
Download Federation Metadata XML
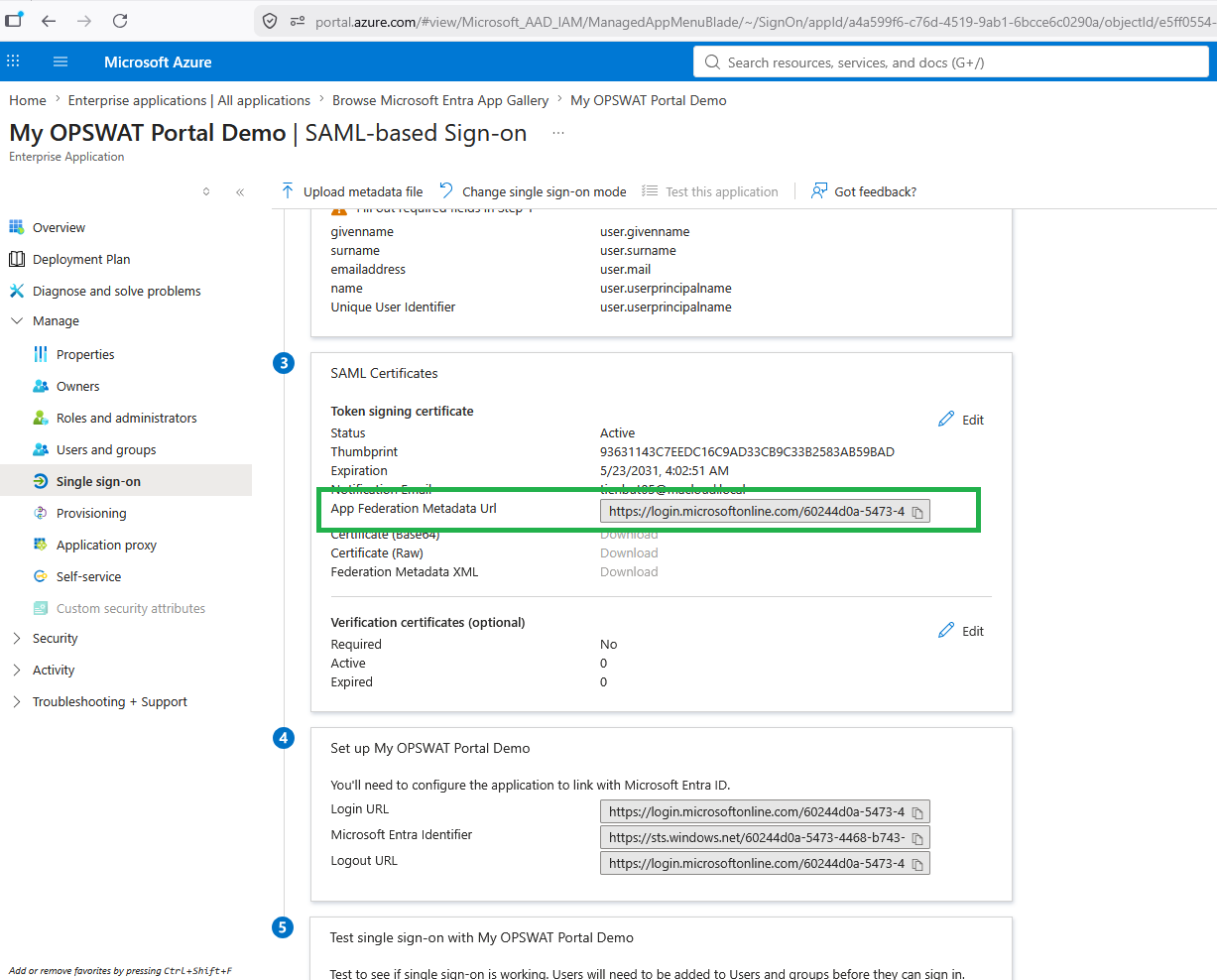click(x=629, y=571)
